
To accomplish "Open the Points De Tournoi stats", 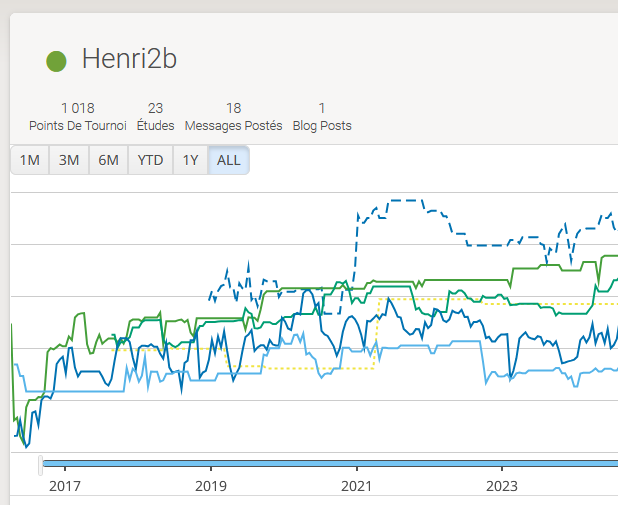I will [78, 117].
